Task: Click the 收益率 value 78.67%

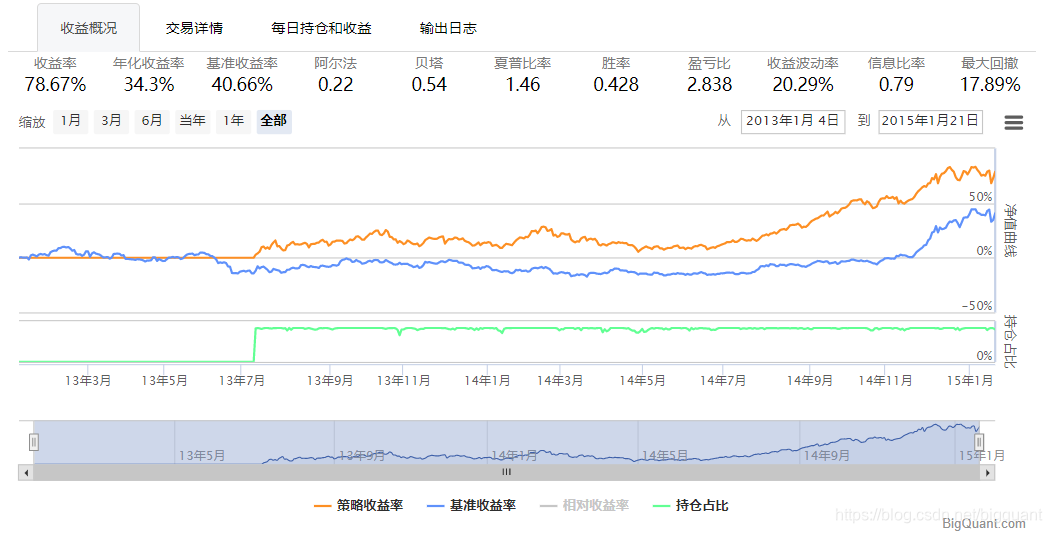Action: (56, 85)
